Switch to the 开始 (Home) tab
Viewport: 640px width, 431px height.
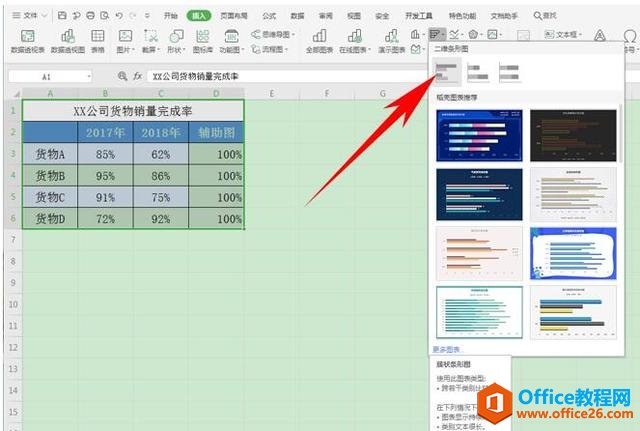(x=170, y=16)
